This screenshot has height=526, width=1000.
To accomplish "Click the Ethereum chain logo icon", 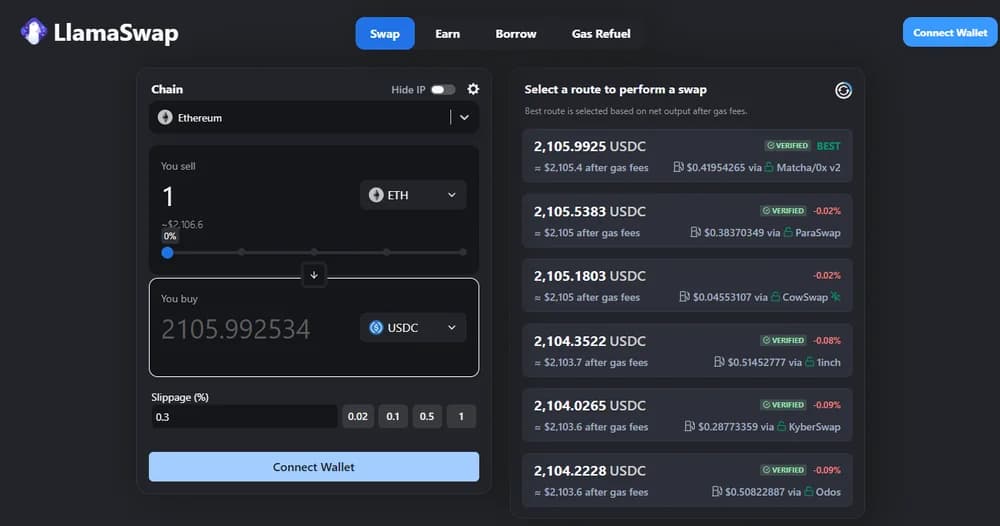I will click(165, 118).
